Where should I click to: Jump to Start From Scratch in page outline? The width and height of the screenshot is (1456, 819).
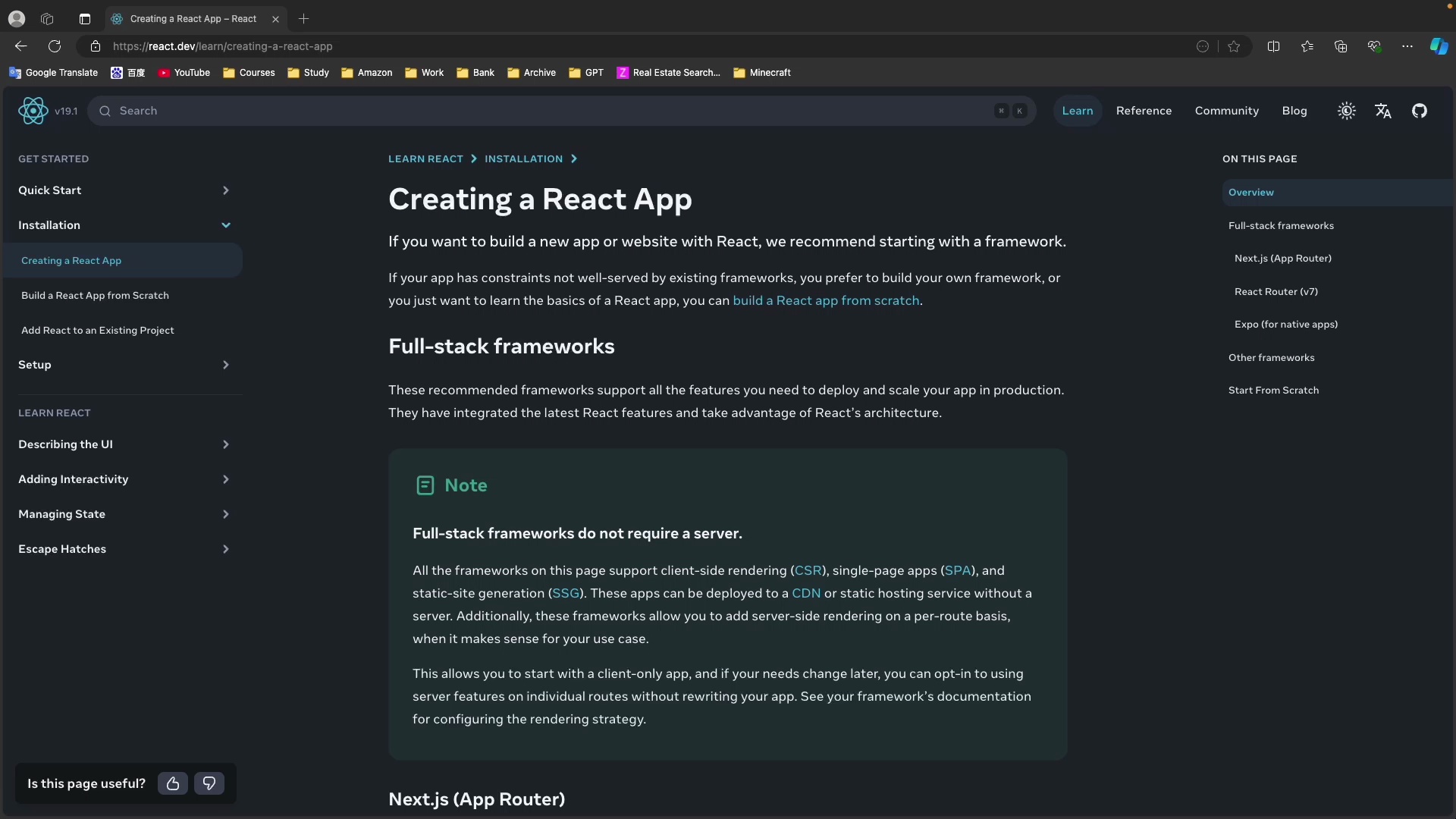click(x=1273, y=391)
